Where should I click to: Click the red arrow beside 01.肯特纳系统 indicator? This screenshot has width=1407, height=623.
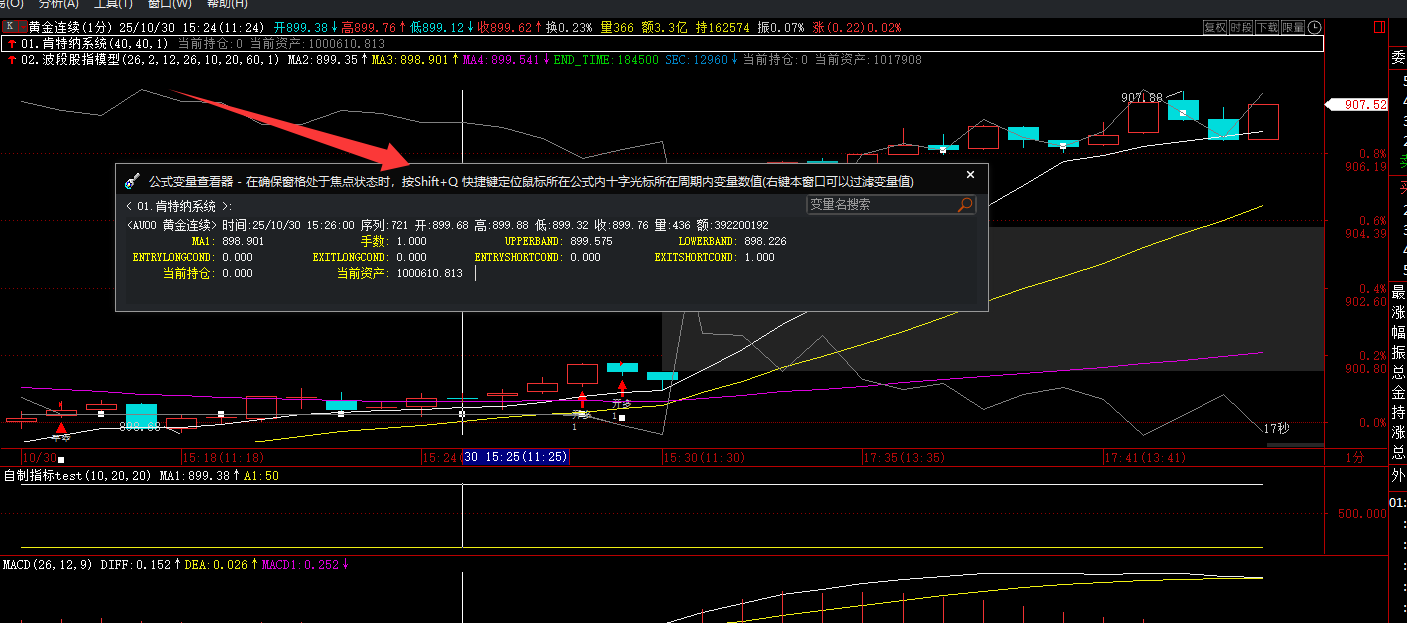[x=11, y=43]
